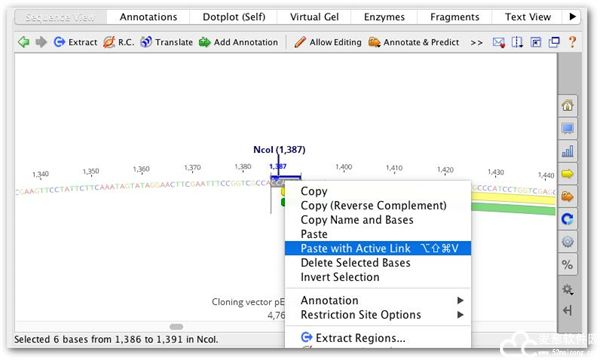Open help with the question mark icon
This screenshot has height=360, width=600.
572,42
